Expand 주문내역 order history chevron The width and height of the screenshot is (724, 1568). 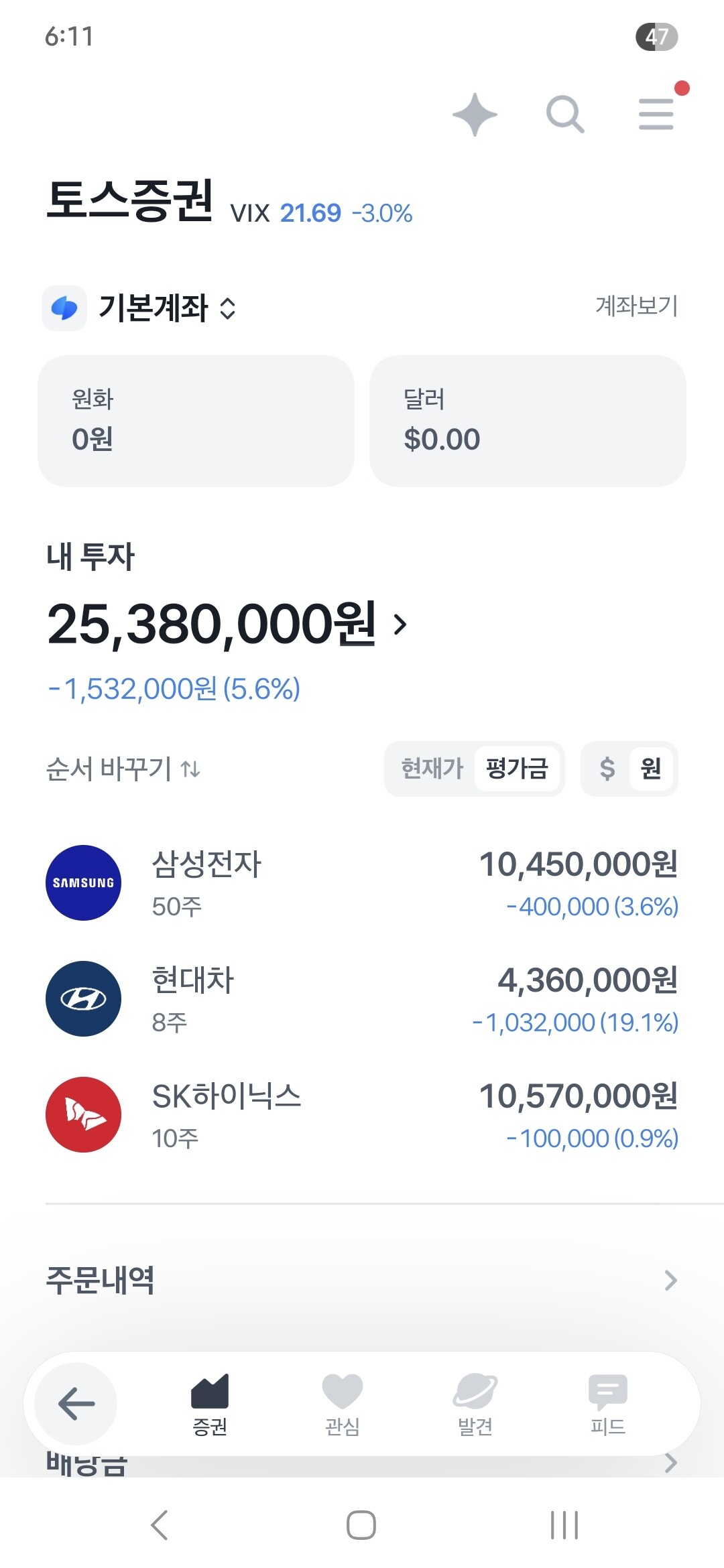pyautogui.click(x=670, y=1280)
